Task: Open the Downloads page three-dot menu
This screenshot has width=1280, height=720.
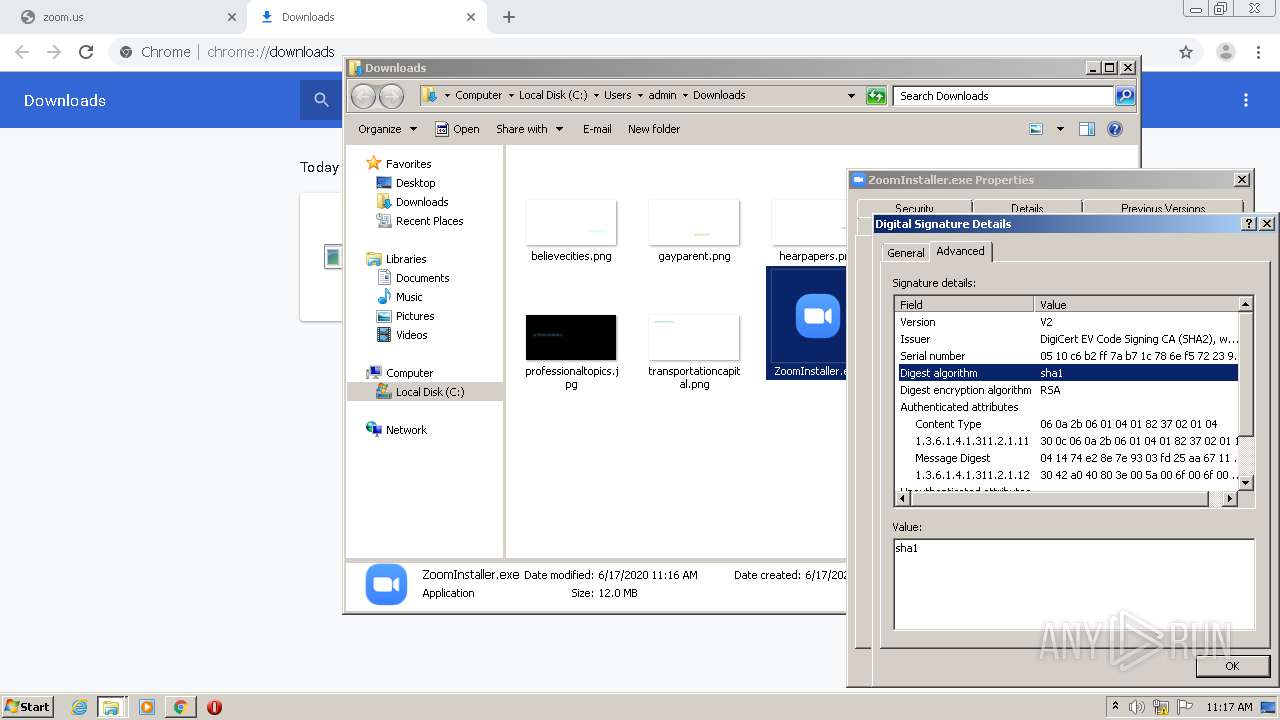Action: 1246,100
